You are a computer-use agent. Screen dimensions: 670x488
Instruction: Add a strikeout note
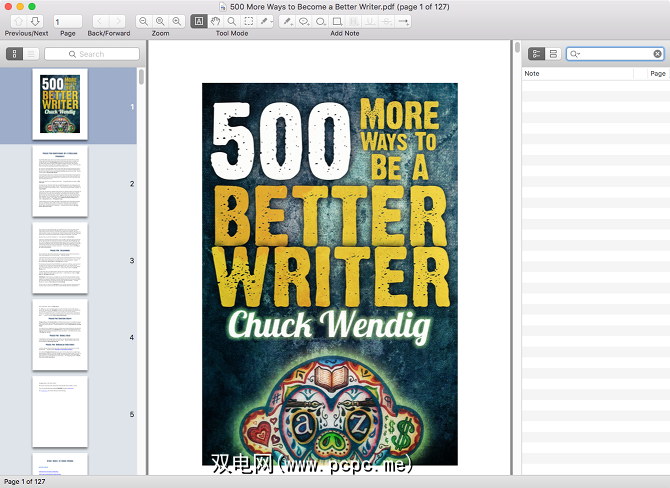coord(386,21)
